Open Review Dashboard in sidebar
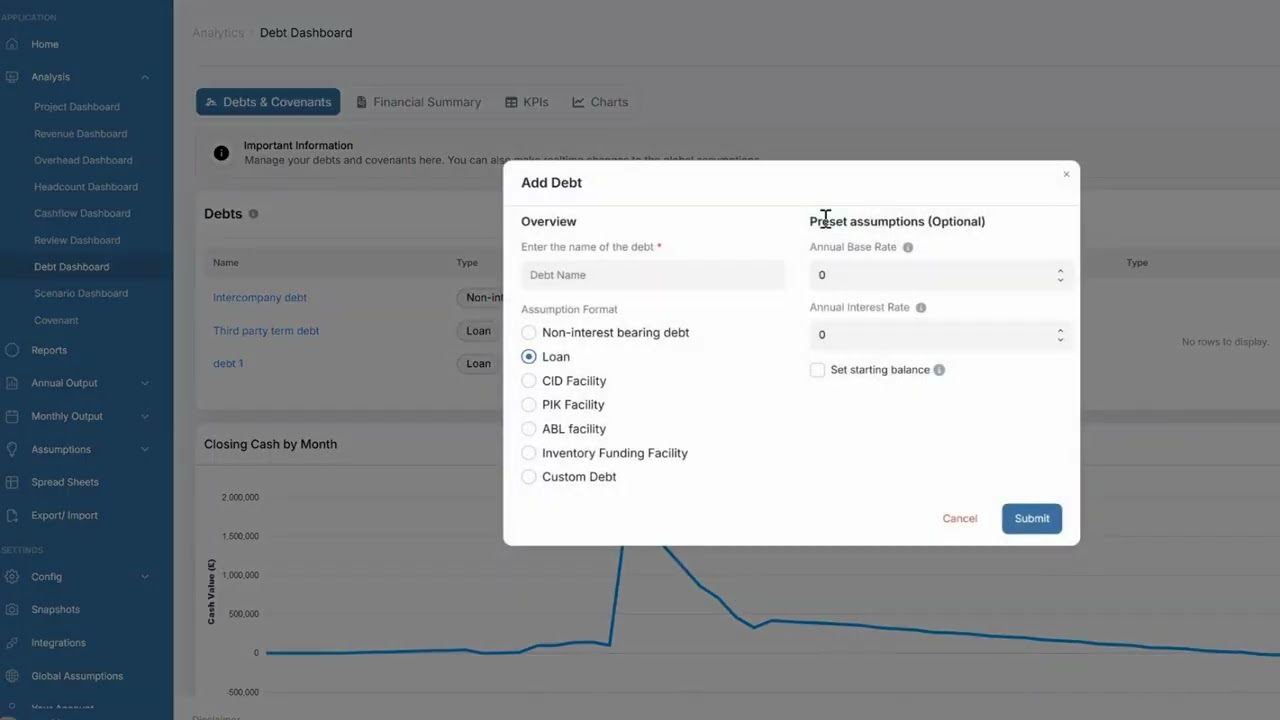The image size is (1280, 720). [77, 240]
